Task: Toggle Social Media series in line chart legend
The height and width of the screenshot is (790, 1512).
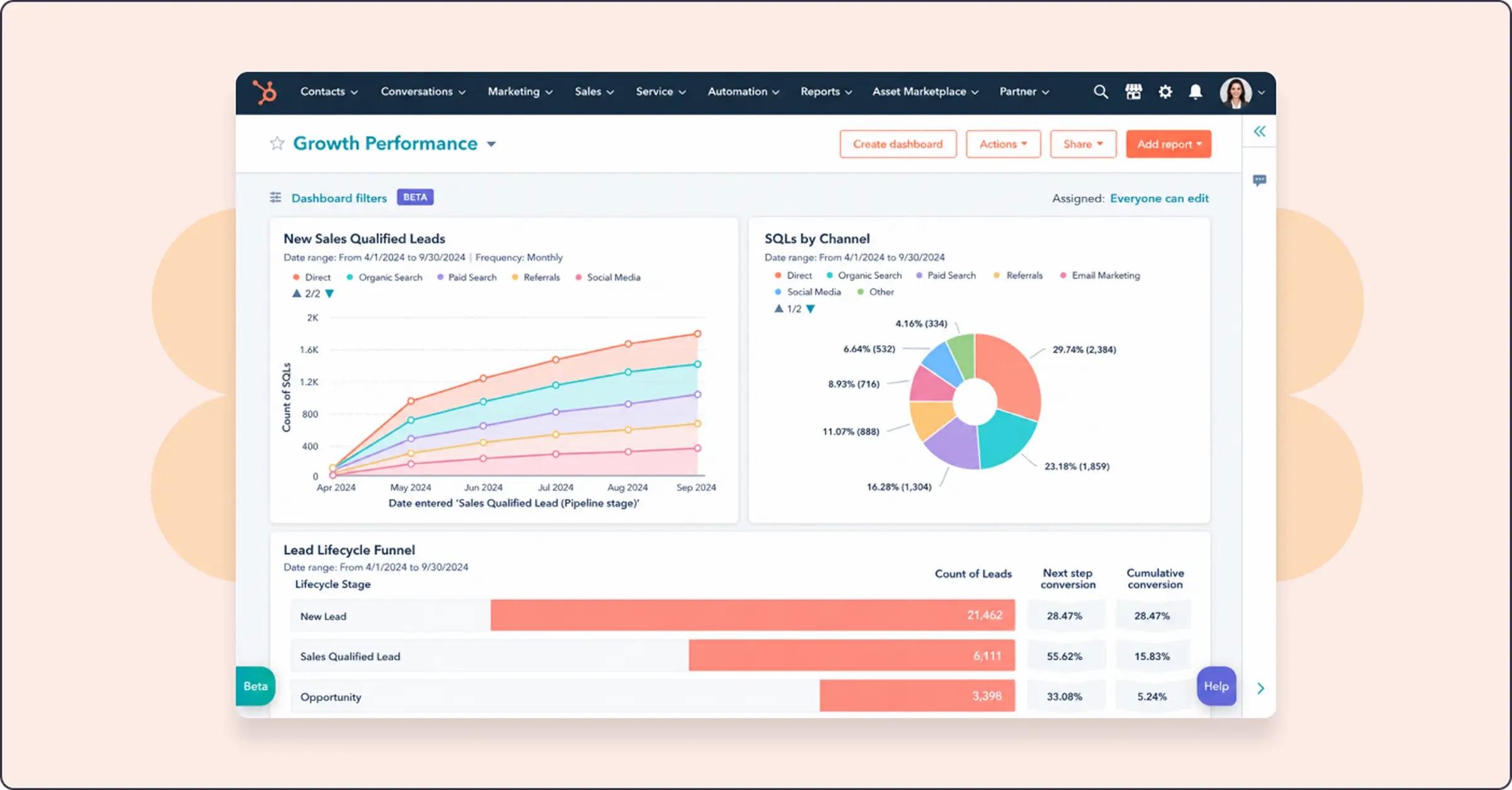Action: point(608,277)
